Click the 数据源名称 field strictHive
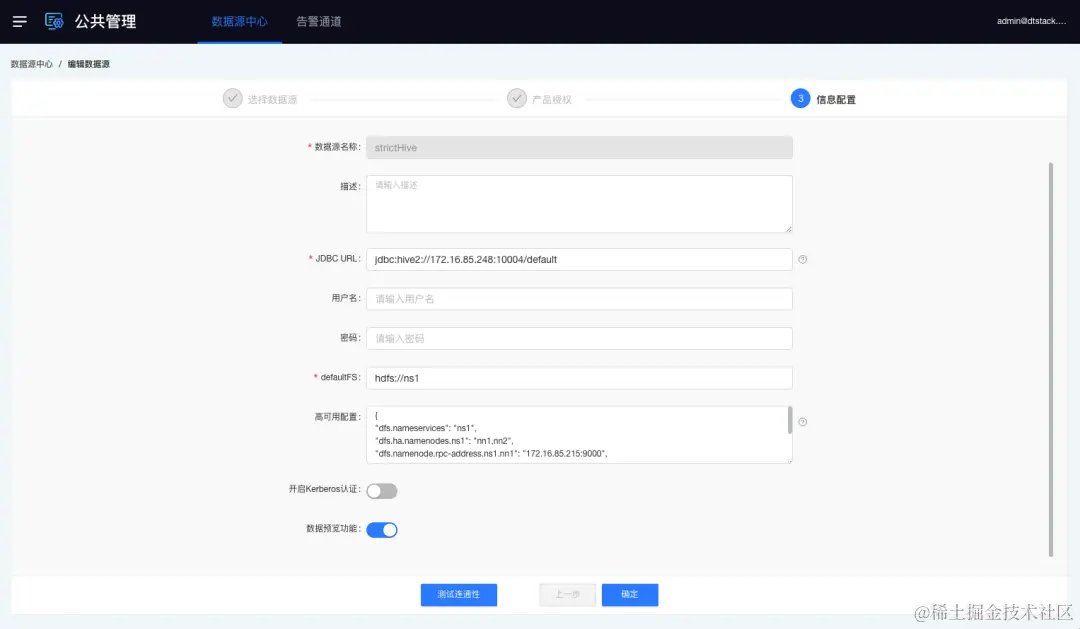This screenshot has width=1080, height=629. point(579,147)
